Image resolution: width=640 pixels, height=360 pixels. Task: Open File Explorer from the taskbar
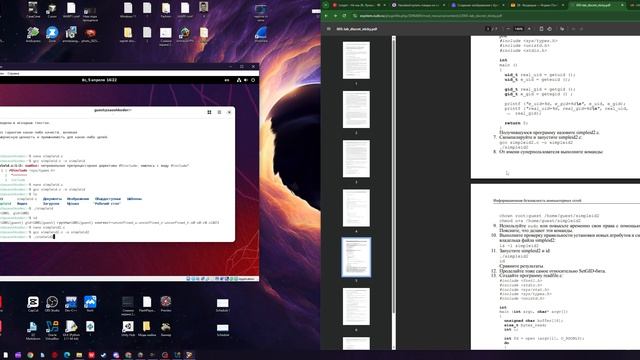coord(79,355)
